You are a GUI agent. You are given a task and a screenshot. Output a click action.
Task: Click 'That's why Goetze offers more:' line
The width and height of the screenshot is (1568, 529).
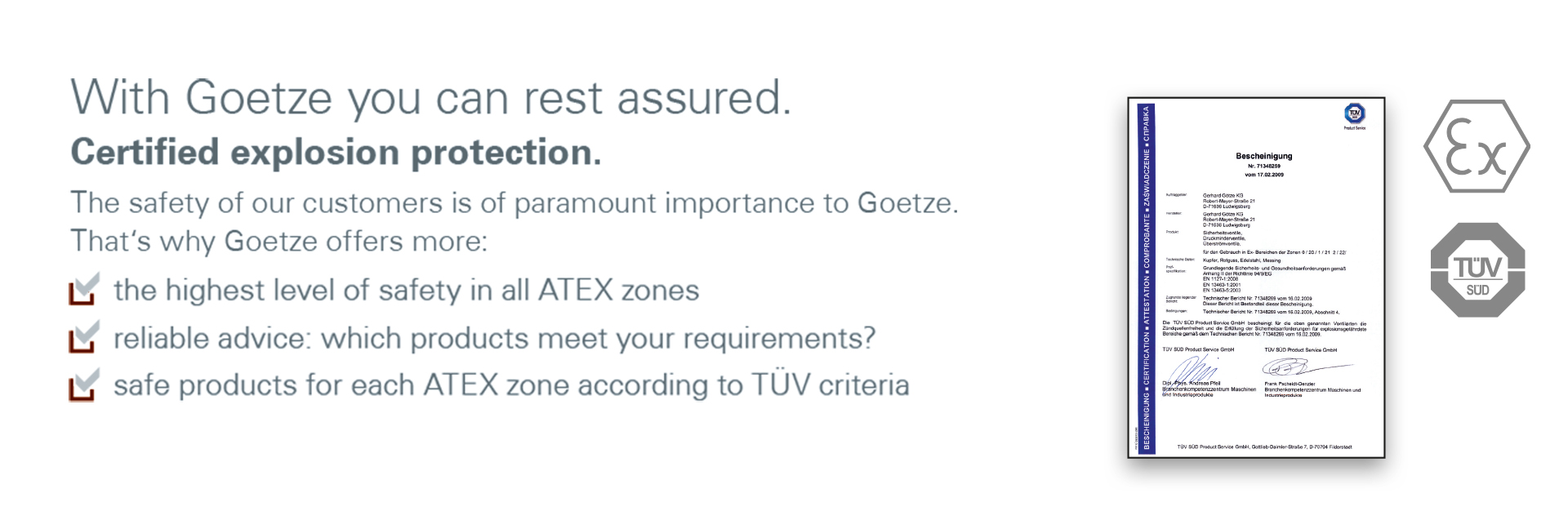pyautogui.click(x=278, y=241)
